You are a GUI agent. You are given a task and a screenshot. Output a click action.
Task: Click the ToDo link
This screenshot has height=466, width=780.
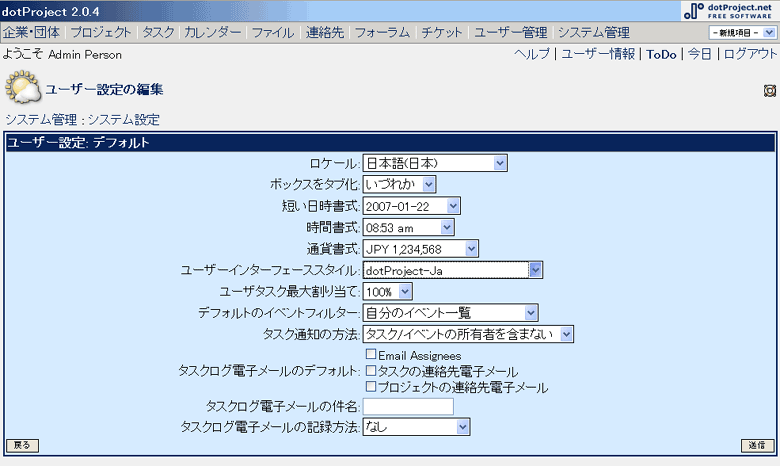tap(661, 54)
